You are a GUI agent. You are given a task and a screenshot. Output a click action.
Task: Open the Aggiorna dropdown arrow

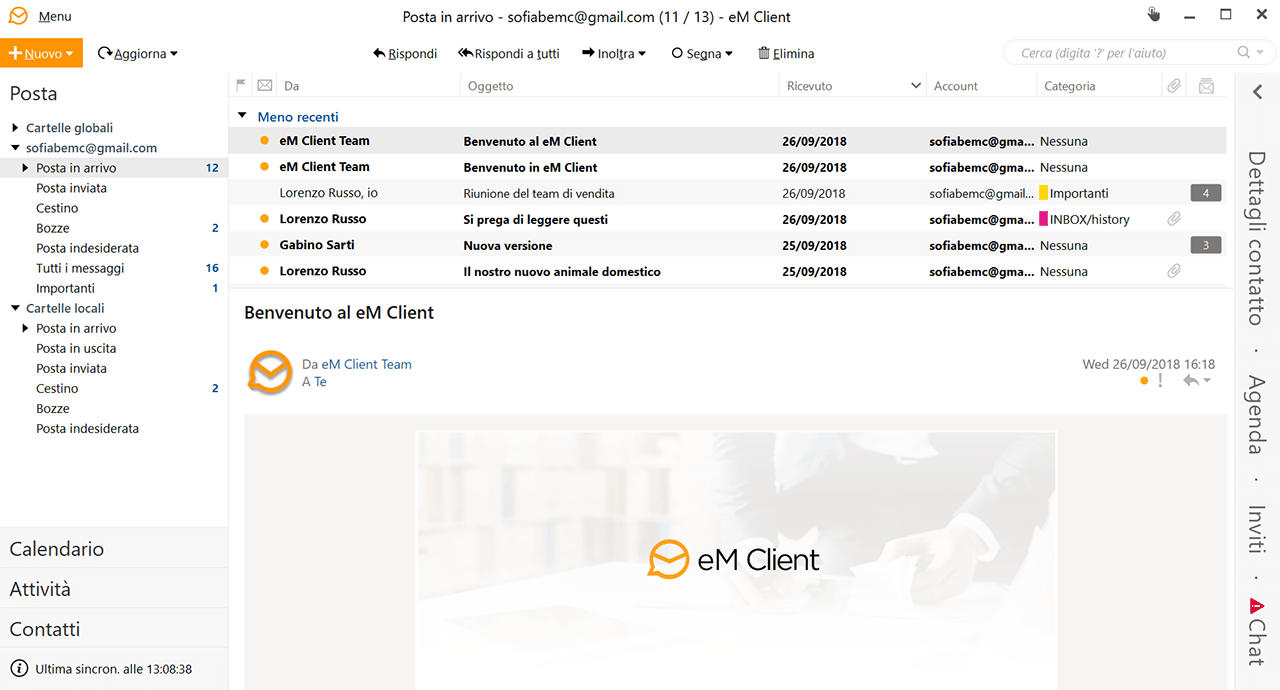174,54
